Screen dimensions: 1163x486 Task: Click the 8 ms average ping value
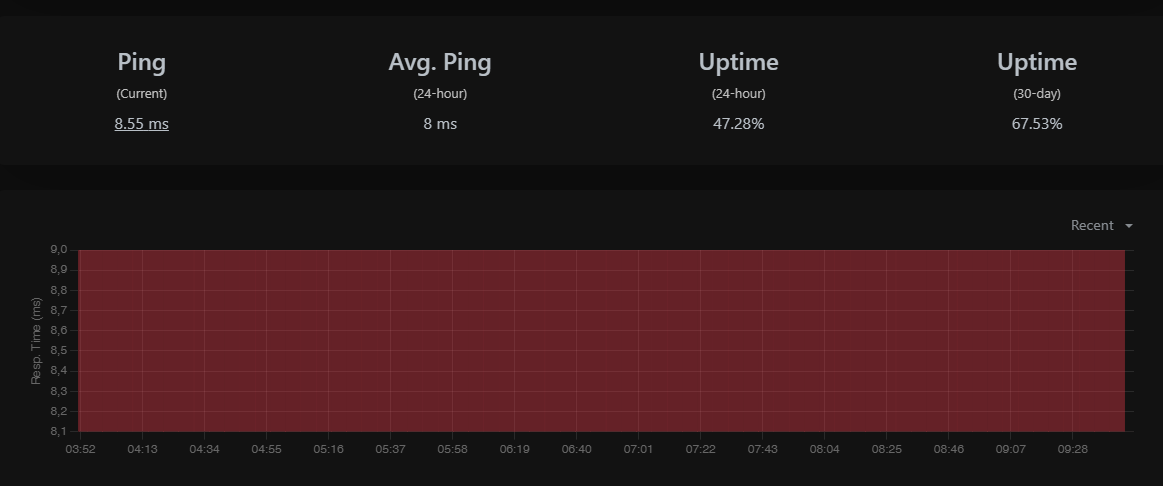pyautogui.click(x=440, y=124)
